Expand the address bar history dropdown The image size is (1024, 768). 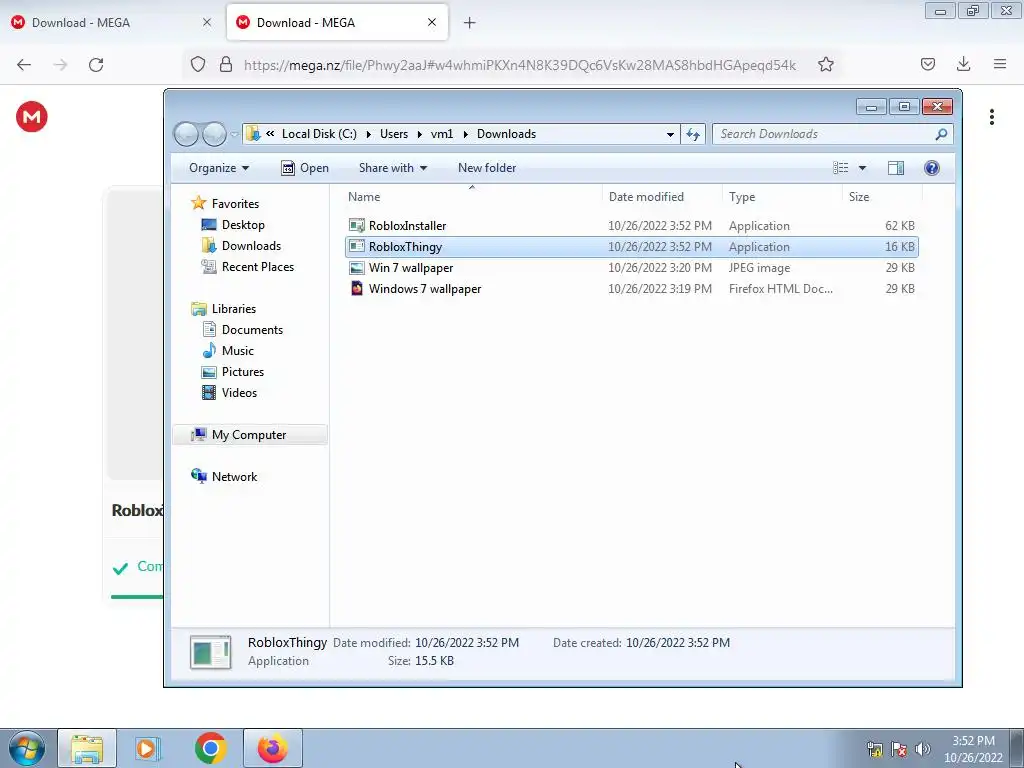(x=670, y=134)
